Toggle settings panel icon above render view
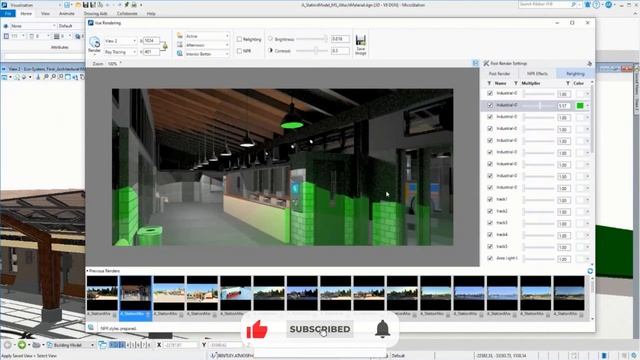Viewport: 640px width, 360px height. pyautogui.click(x=476, y=63)
